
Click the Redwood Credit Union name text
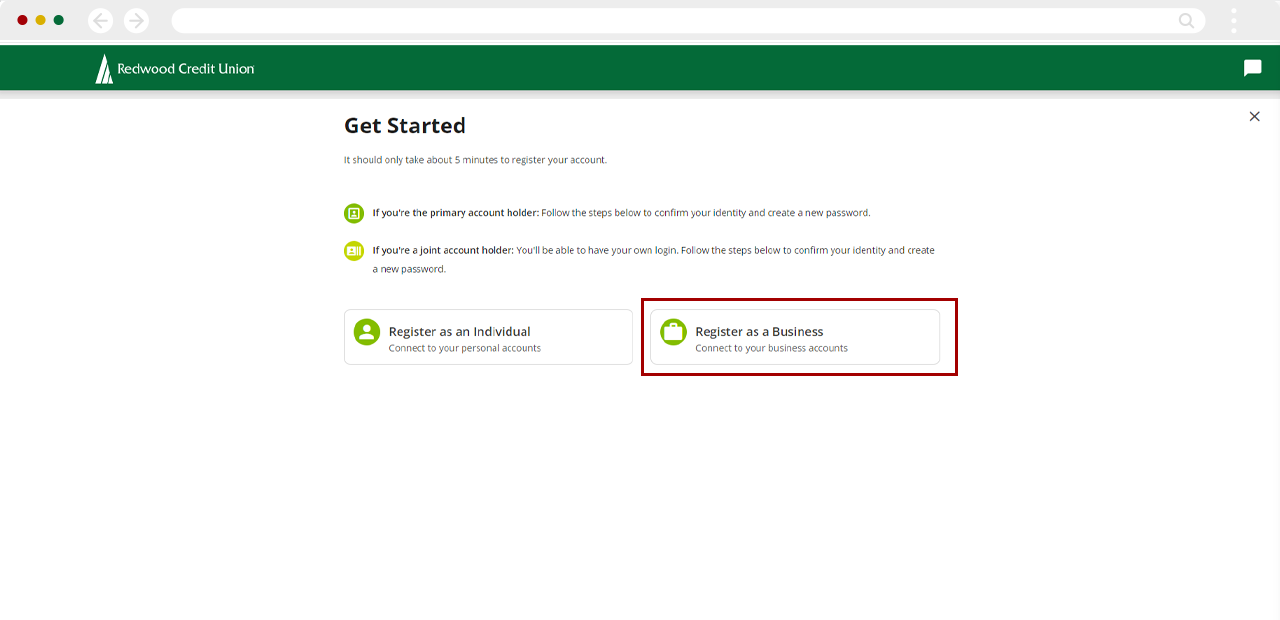pos(186,69)
